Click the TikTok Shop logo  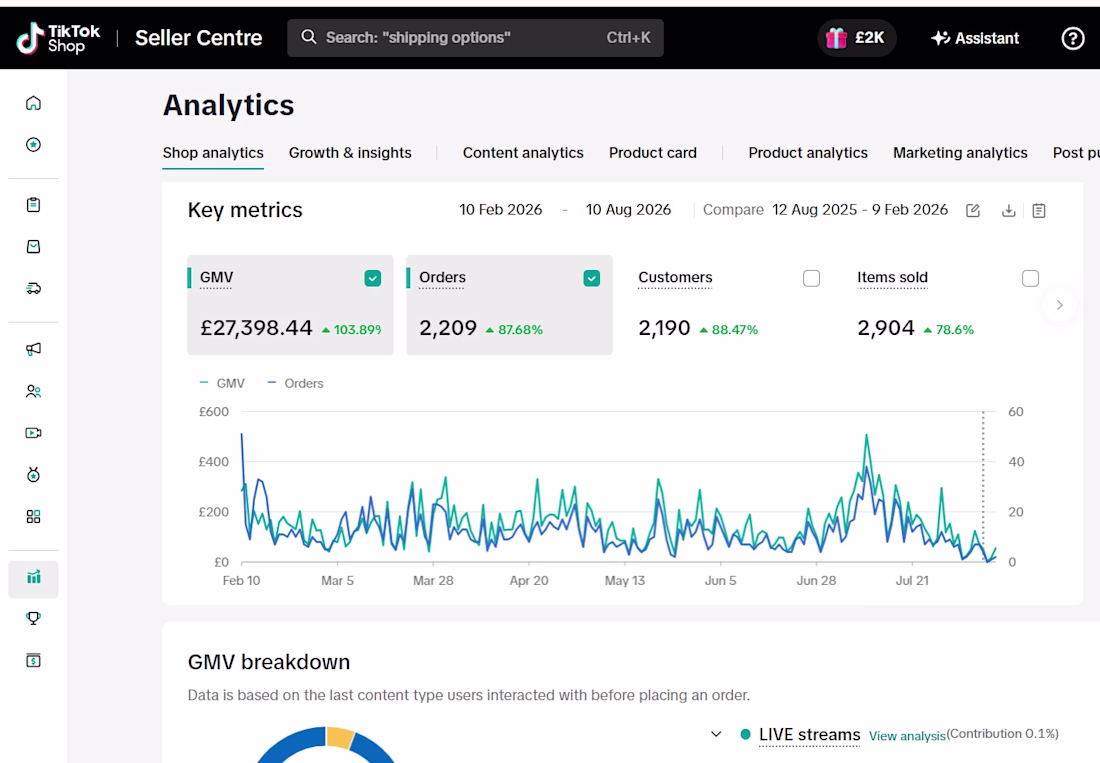pyautogui.click(x=58, y=38)
